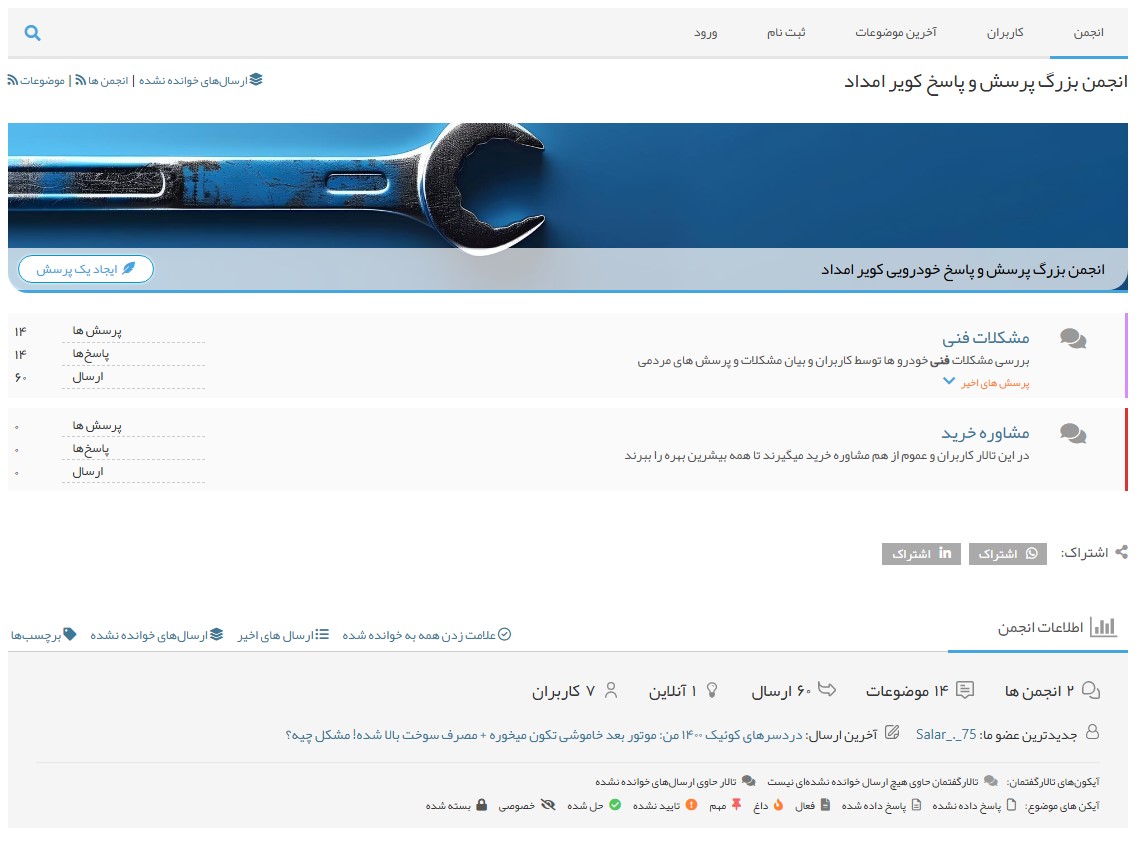Click پرسش های اخیر text link
This screenshot has width=1145, height=843.
[995, 383]
